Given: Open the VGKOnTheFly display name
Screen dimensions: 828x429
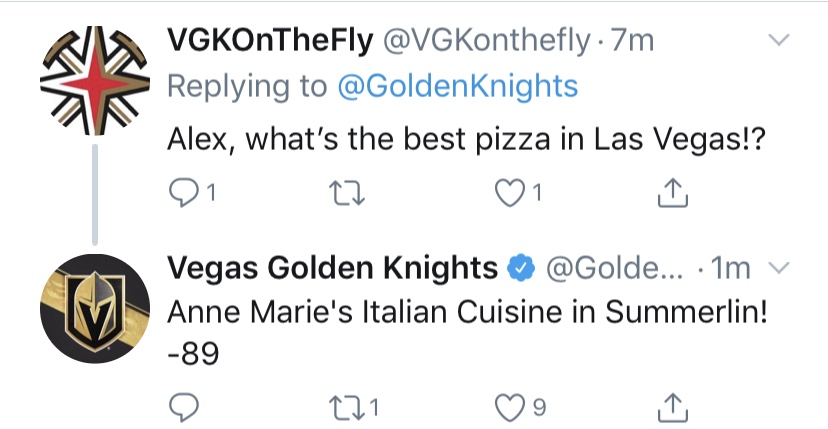Looking at the screenshot, I should click(x=270, y=41).
